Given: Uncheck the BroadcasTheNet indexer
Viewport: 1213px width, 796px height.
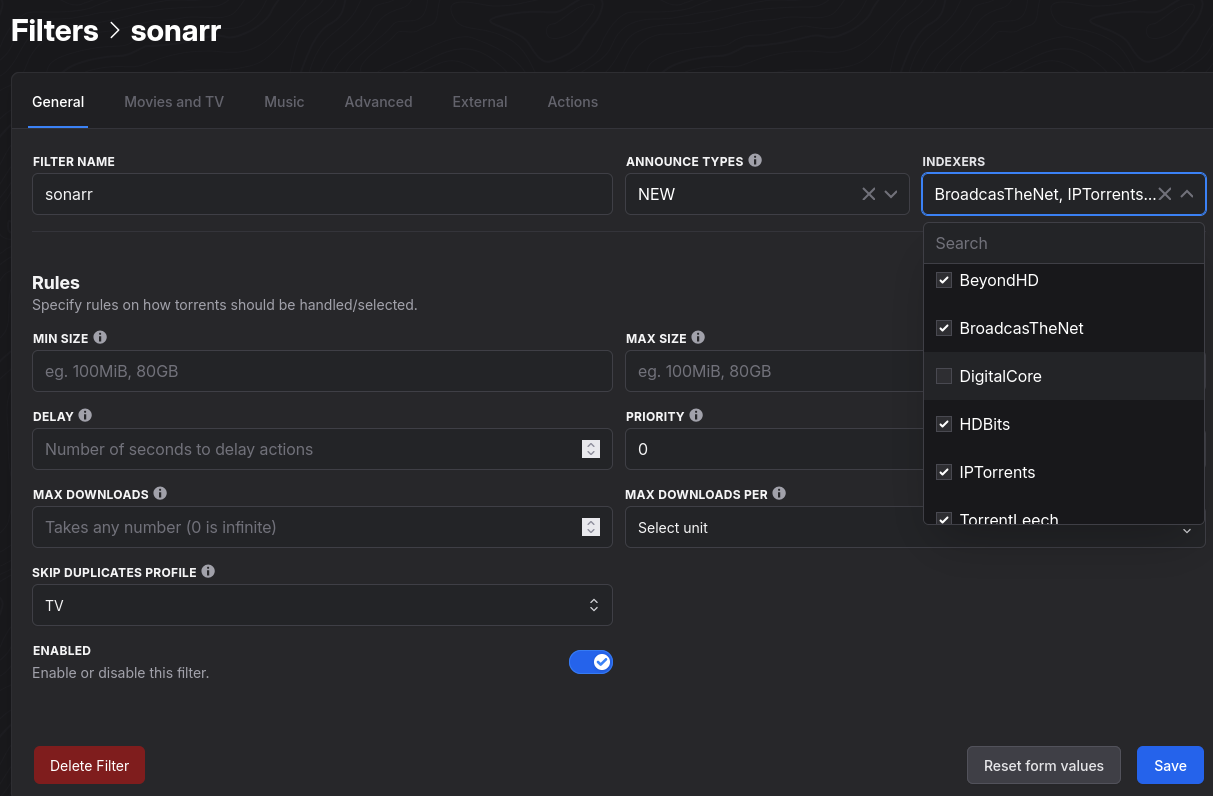Looking at the screenshot, I should (x=943, y=328).
